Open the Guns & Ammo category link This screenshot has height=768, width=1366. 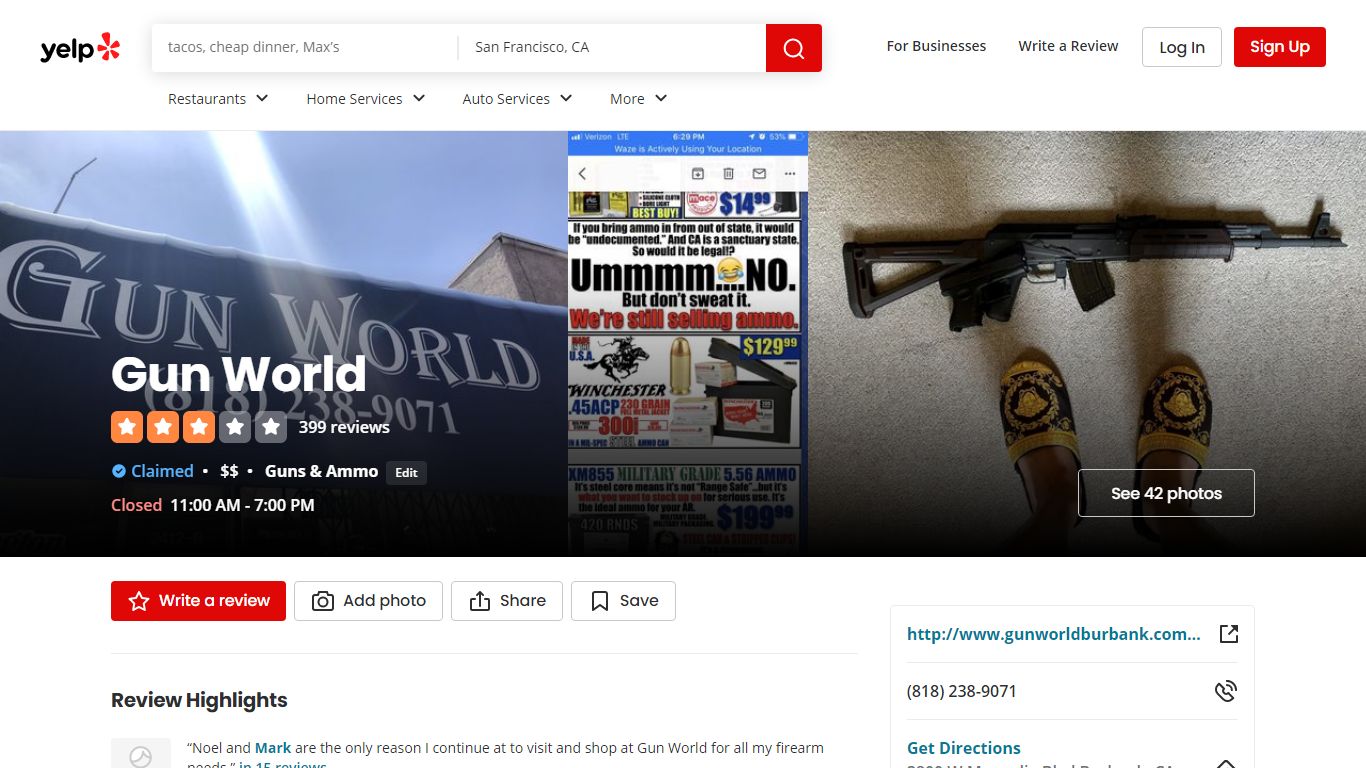click(x=321, y=471)
